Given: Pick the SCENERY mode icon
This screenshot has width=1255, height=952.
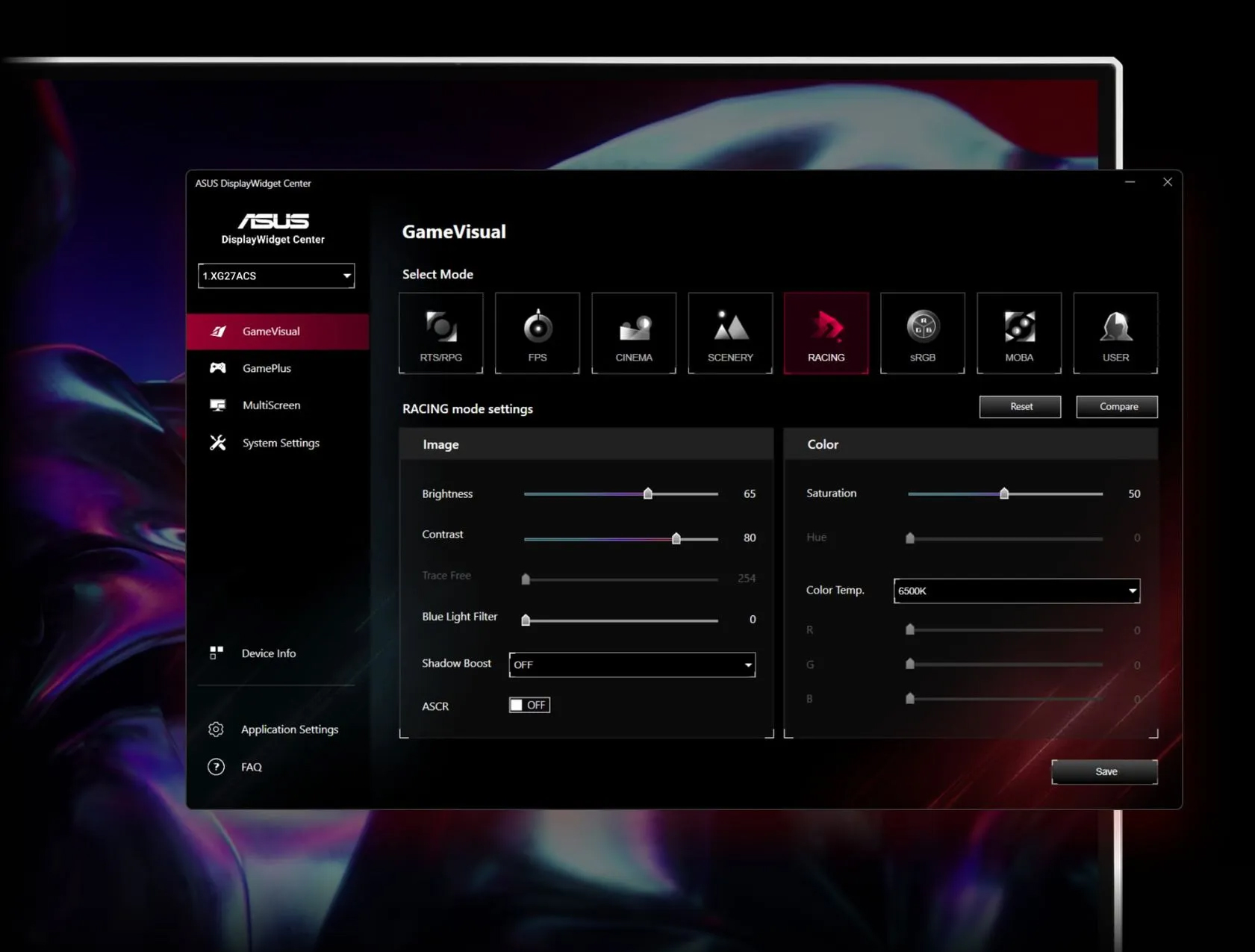Looking at the screenshot, I should pyautogui.click(x=729, y=334).
